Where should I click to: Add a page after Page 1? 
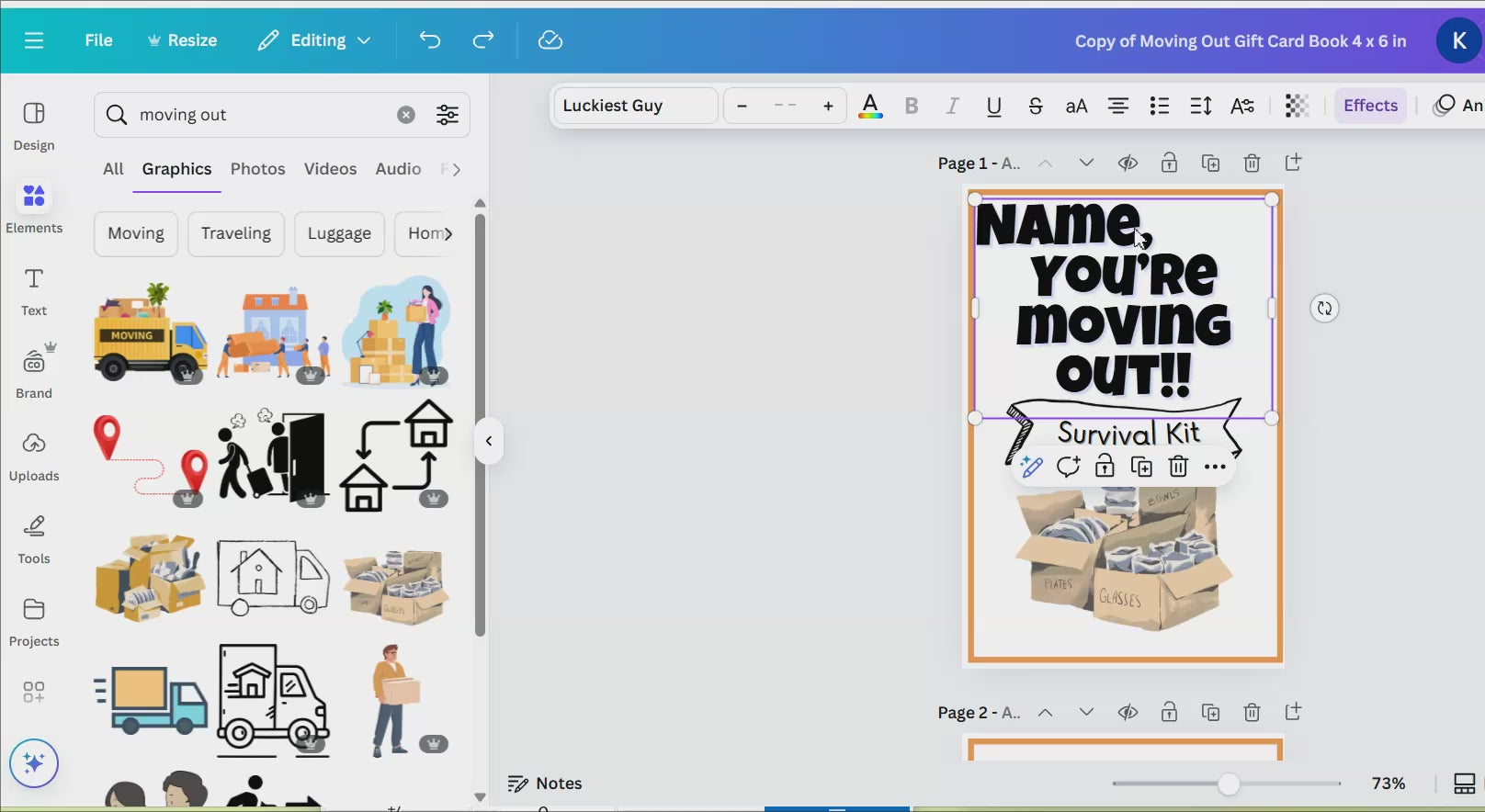[x=1293, y=163]
